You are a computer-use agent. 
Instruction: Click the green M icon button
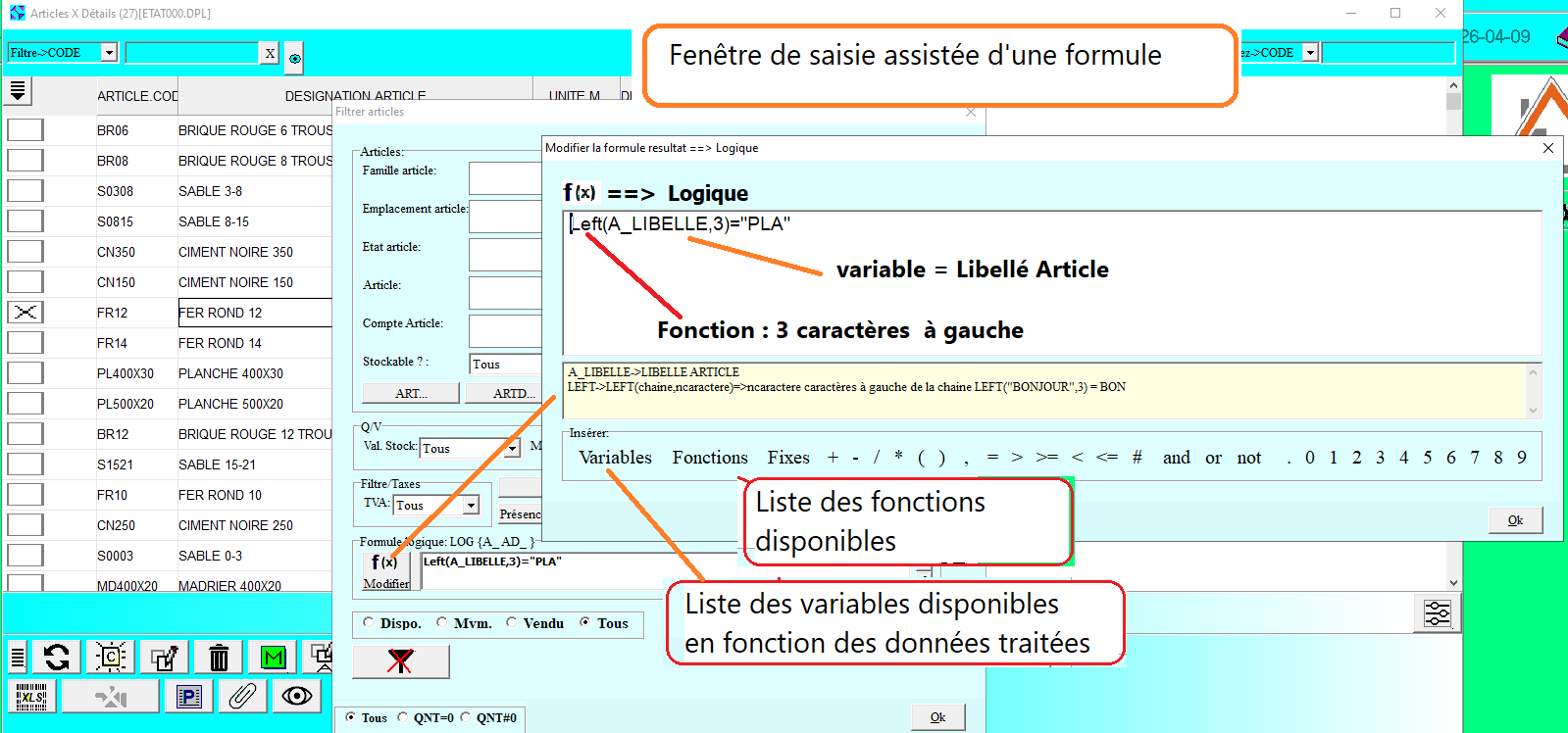tap(273, 657)
